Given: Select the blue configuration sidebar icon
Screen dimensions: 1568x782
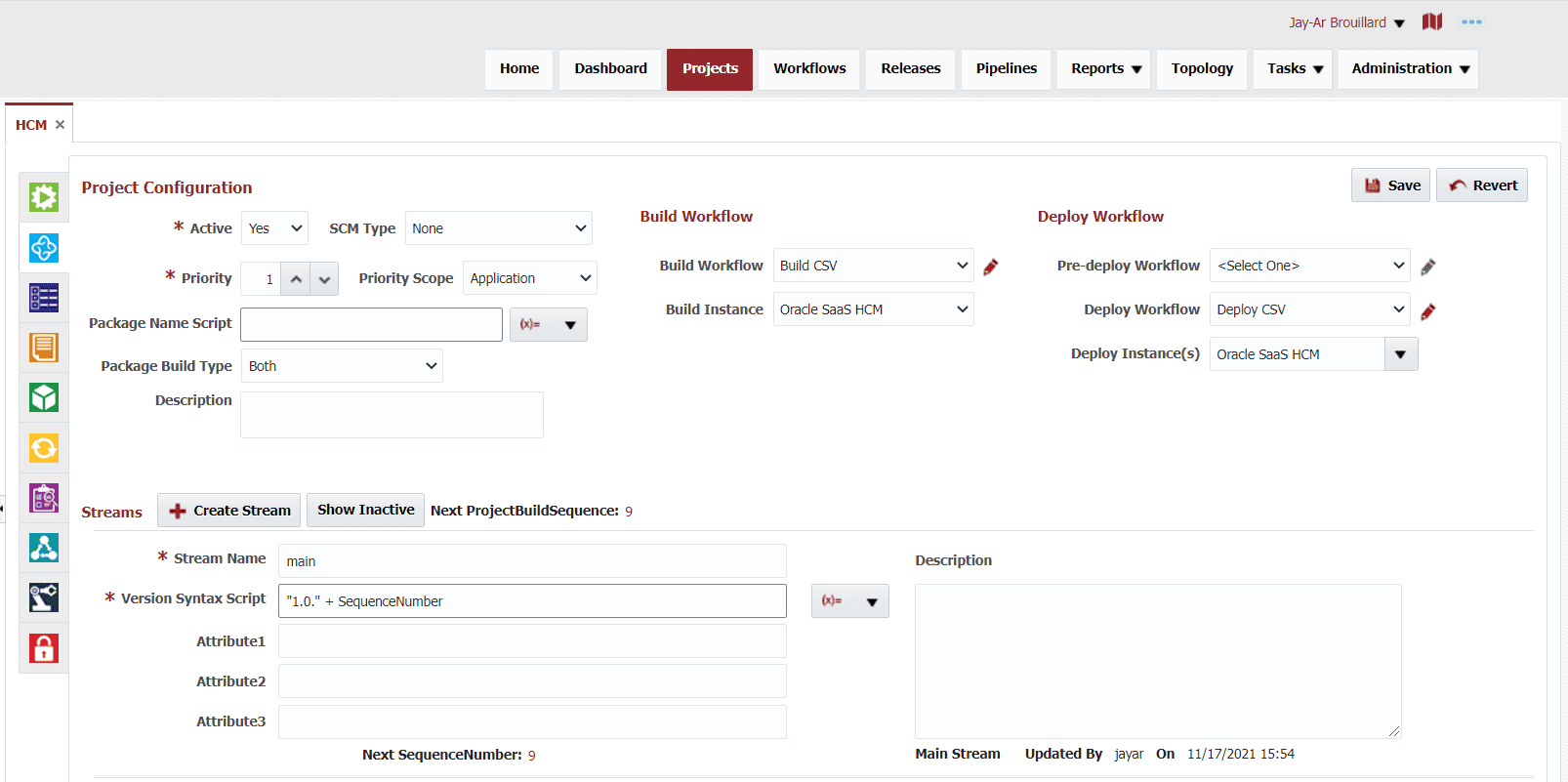Looking at the screenshot, I should point(44,248).
